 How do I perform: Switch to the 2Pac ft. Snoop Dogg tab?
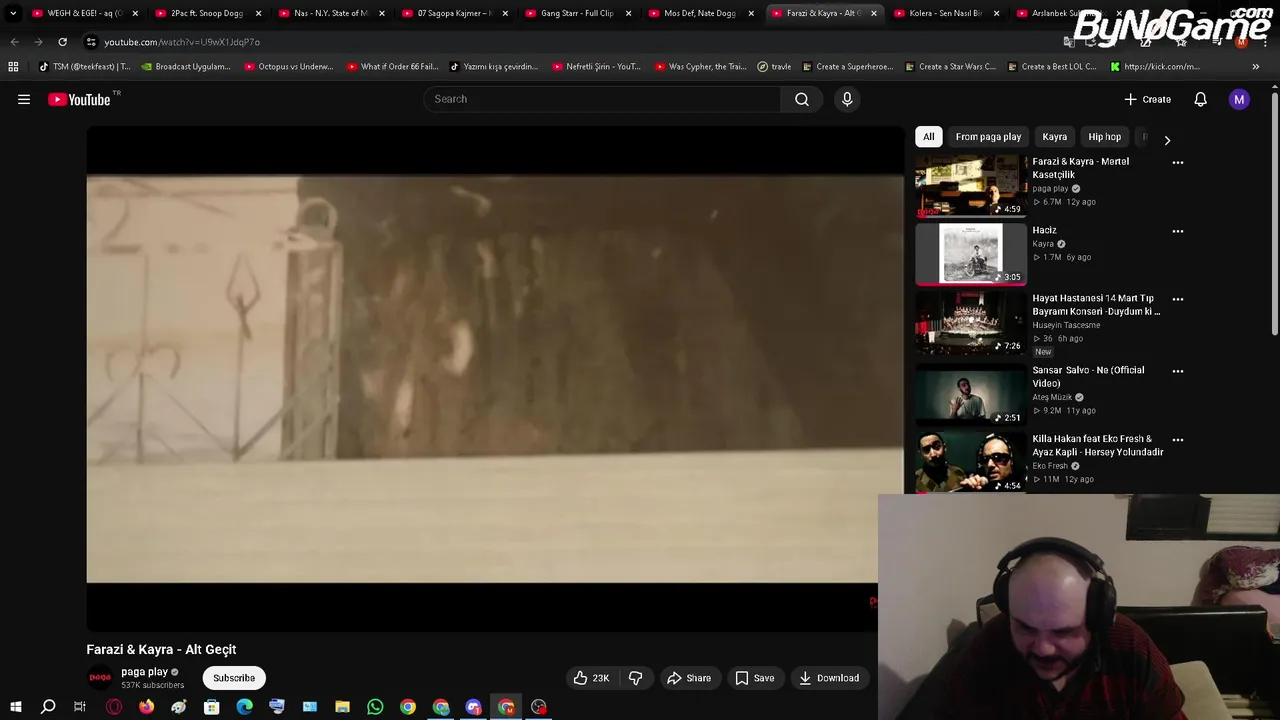click(x=207, y=13)
